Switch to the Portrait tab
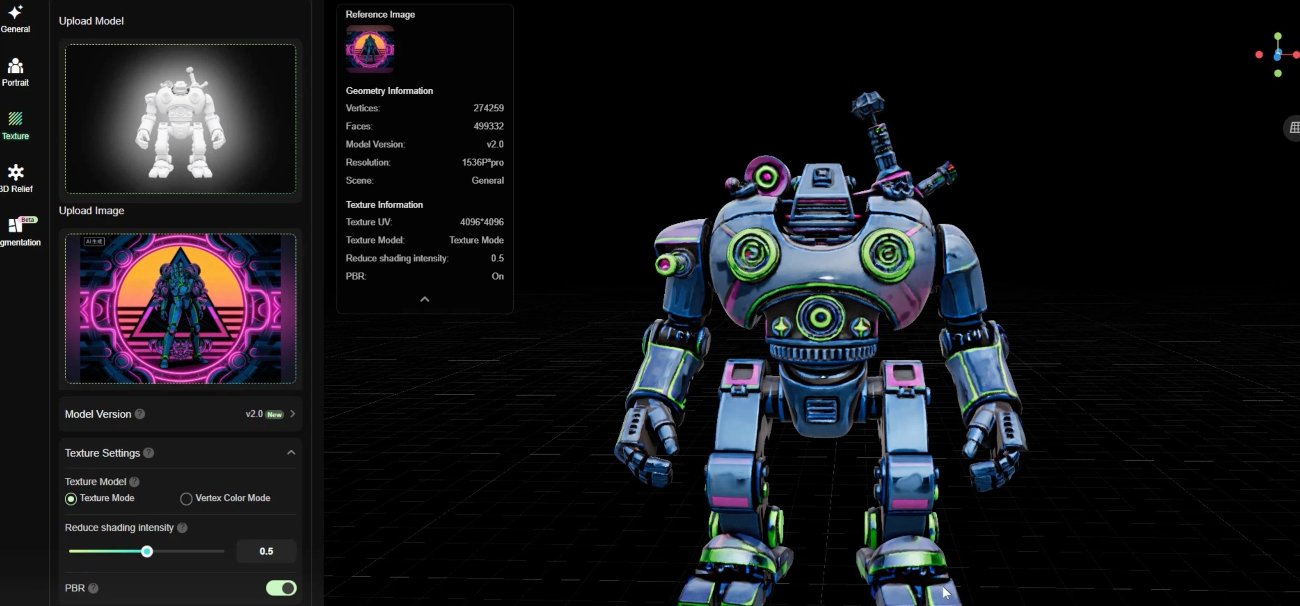1300x606 pixels. pyautogui.click(x=15, y=70)
